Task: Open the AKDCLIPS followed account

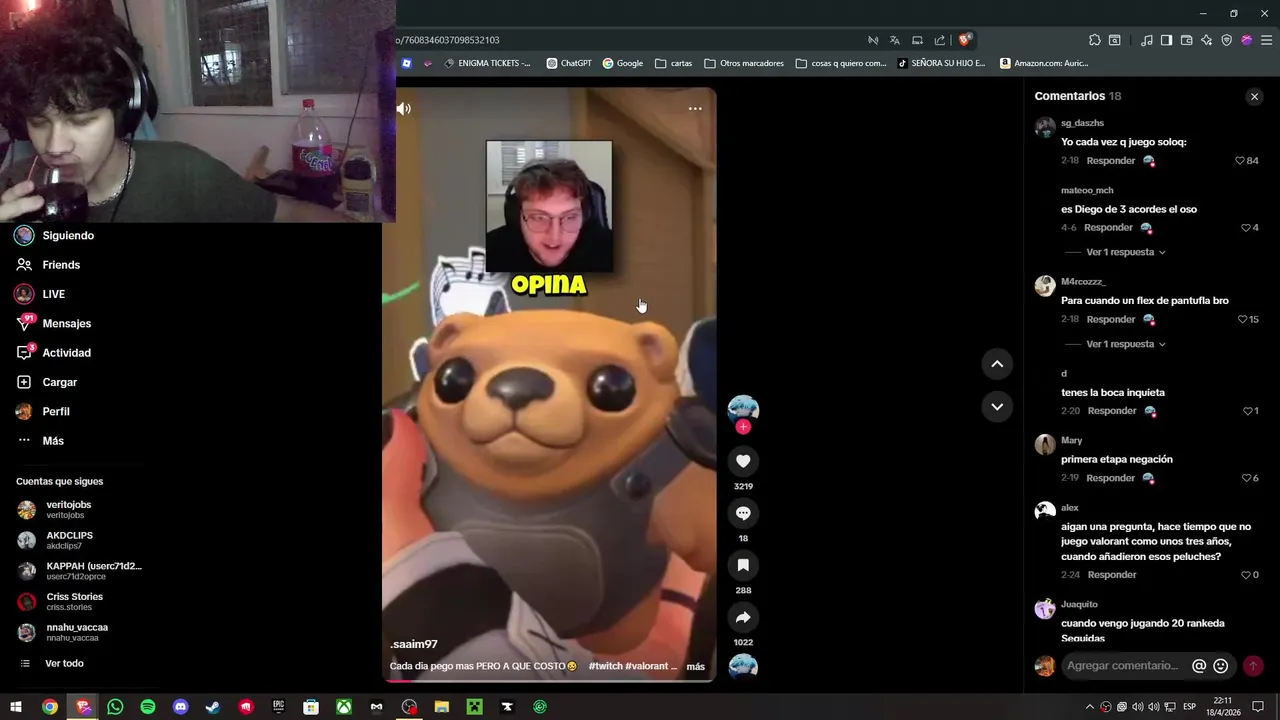Action: click(x=69, y=541)
